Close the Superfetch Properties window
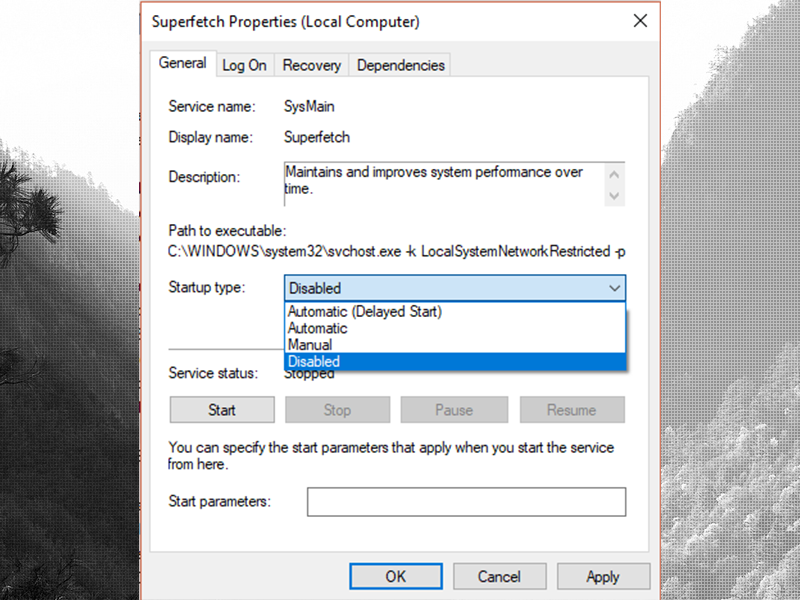The height and width of the screenshot is (600, 800). (x=640, y=20)
